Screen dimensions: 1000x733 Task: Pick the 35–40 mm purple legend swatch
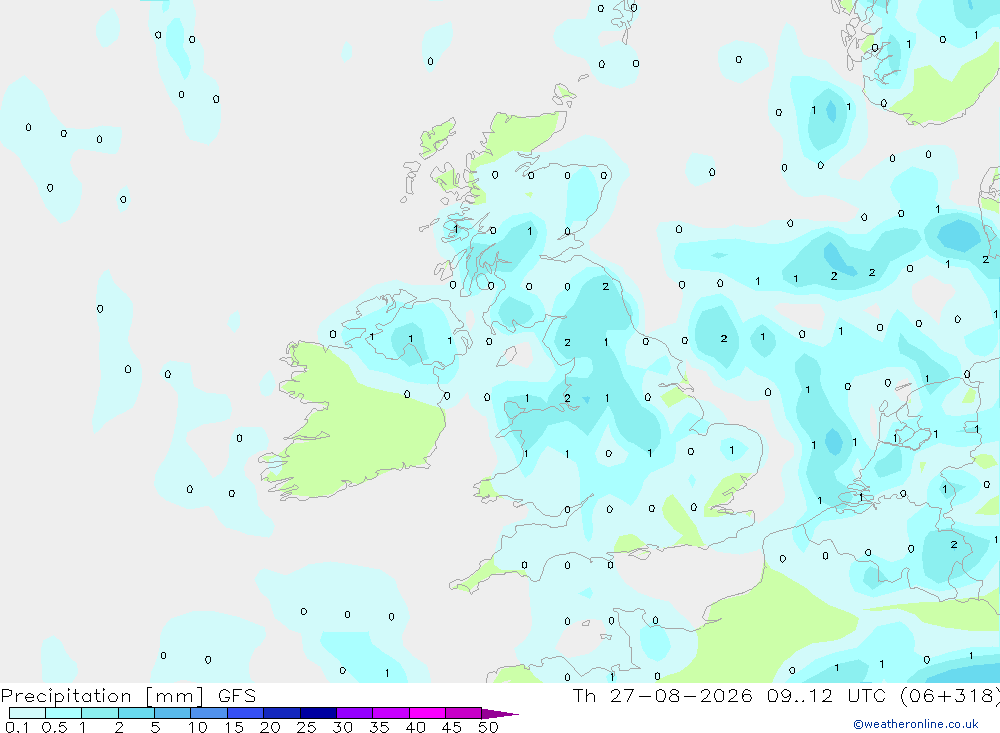tap(391, 713)
